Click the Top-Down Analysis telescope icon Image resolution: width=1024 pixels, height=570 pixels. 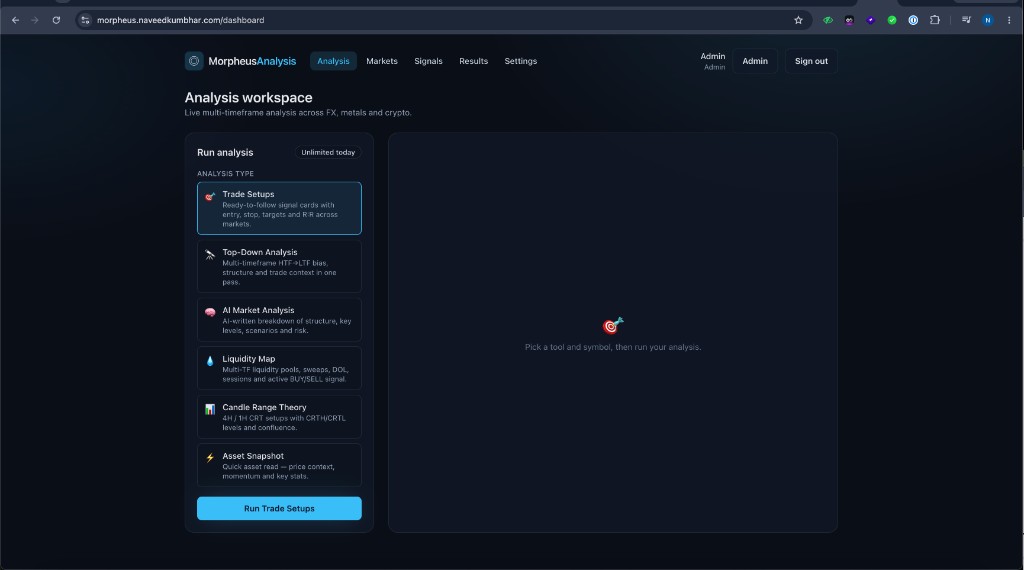210,255
